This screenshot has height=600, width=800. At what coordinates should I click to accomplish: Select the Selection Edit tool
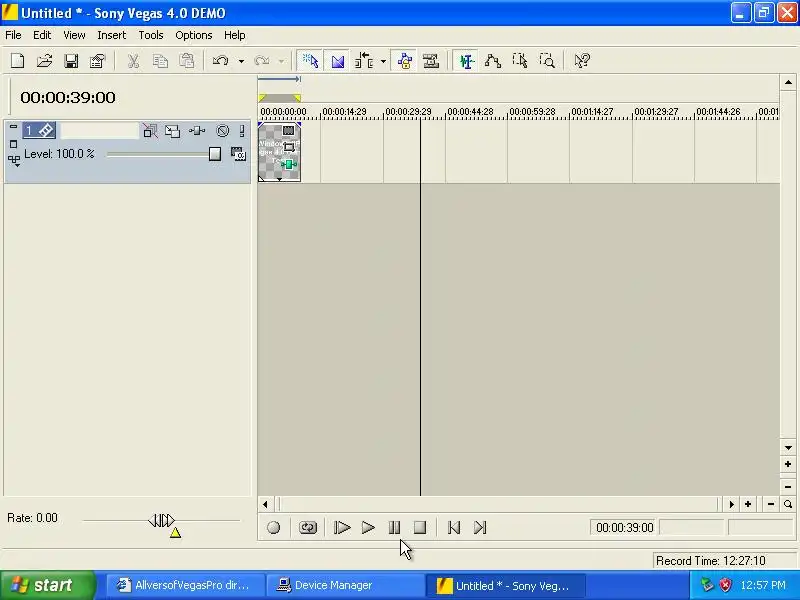pyautogui.click(x=520, y=61)
